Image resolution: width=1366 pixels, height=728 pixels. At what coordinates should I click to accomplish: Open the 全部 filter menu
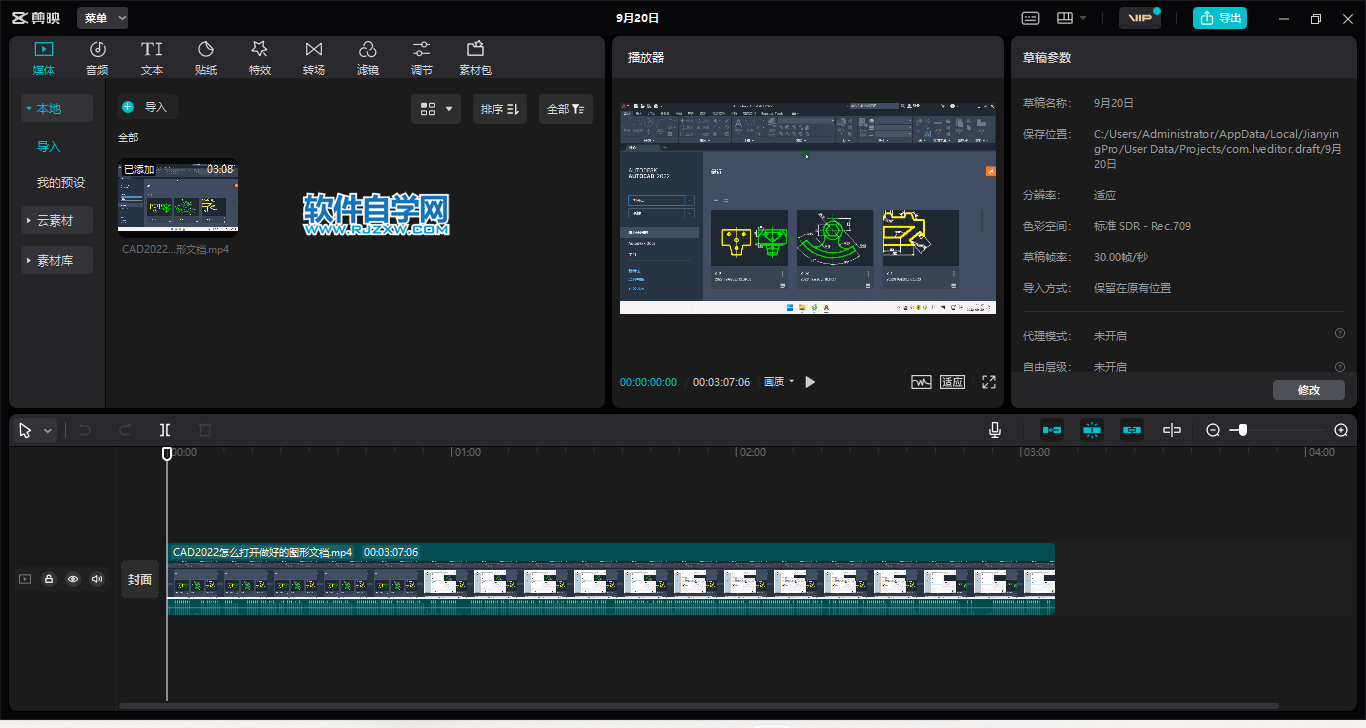coord(566,109)
